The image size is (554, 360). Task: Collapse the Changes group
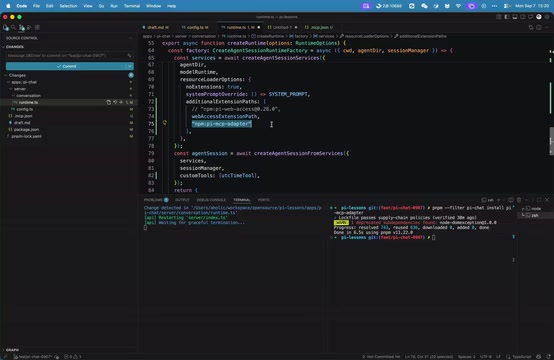click(x=15, y=75)
